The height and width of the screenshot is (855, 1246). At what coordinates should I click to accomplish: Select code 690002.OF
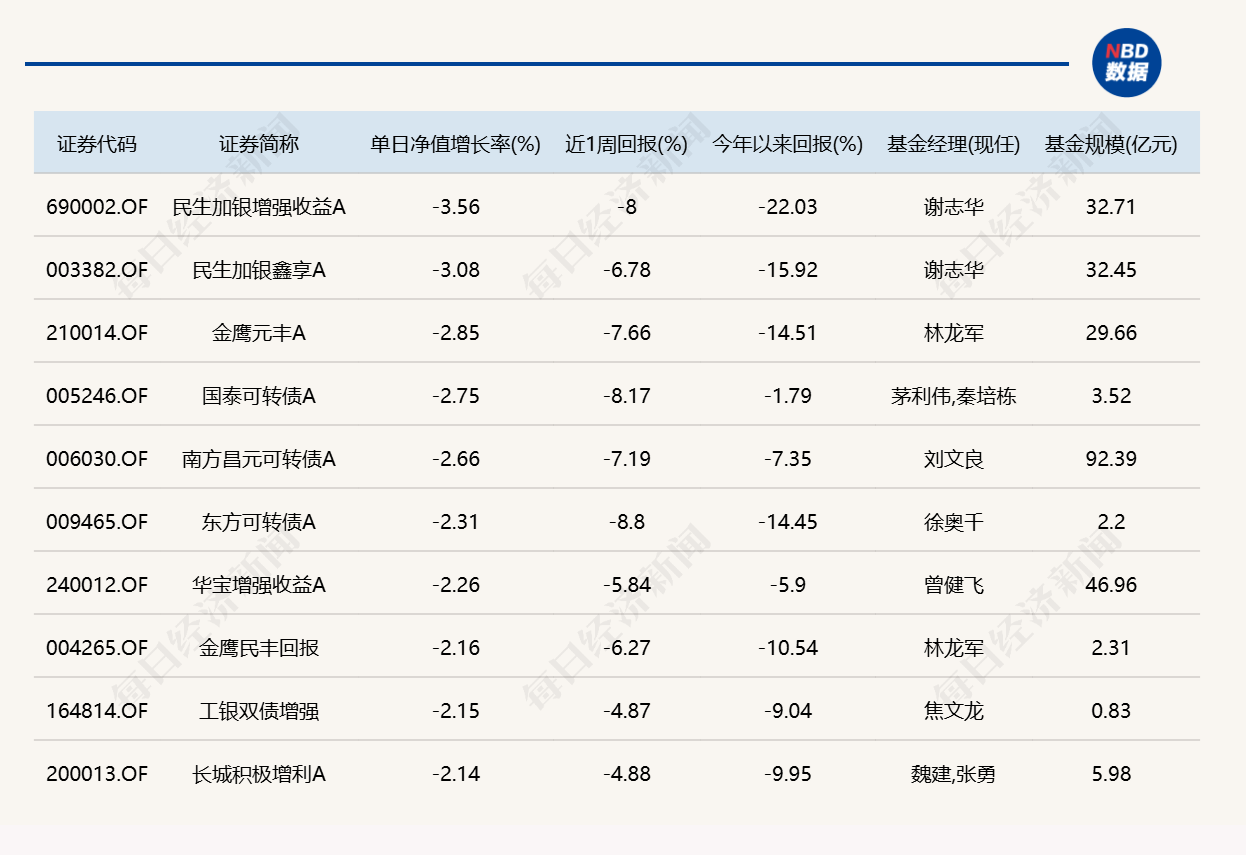point(97,207)
